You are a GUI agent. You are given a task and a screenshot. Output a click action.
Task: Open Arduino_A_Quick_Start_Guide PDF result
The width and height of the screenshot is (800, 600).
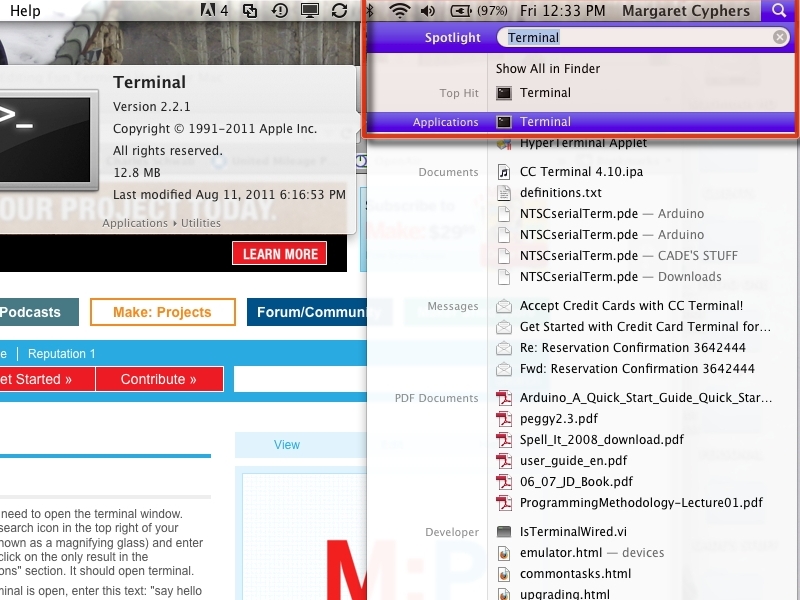pyautogui.click(x=645, y=397)
